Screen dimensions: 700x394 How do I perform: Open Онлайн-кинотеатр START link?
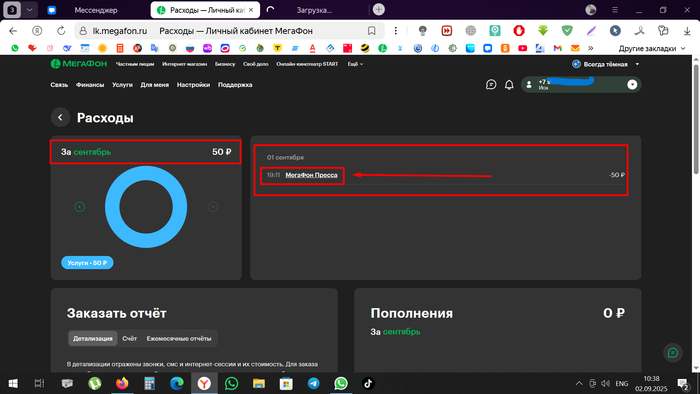(307, 64)
